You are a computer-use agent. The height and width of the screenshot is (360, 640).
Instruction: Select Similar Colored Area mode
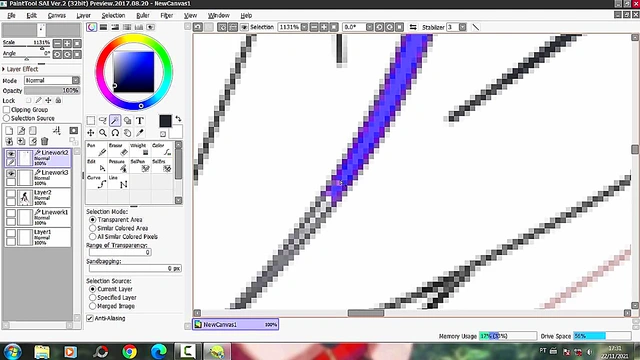(x=93, y=228)
